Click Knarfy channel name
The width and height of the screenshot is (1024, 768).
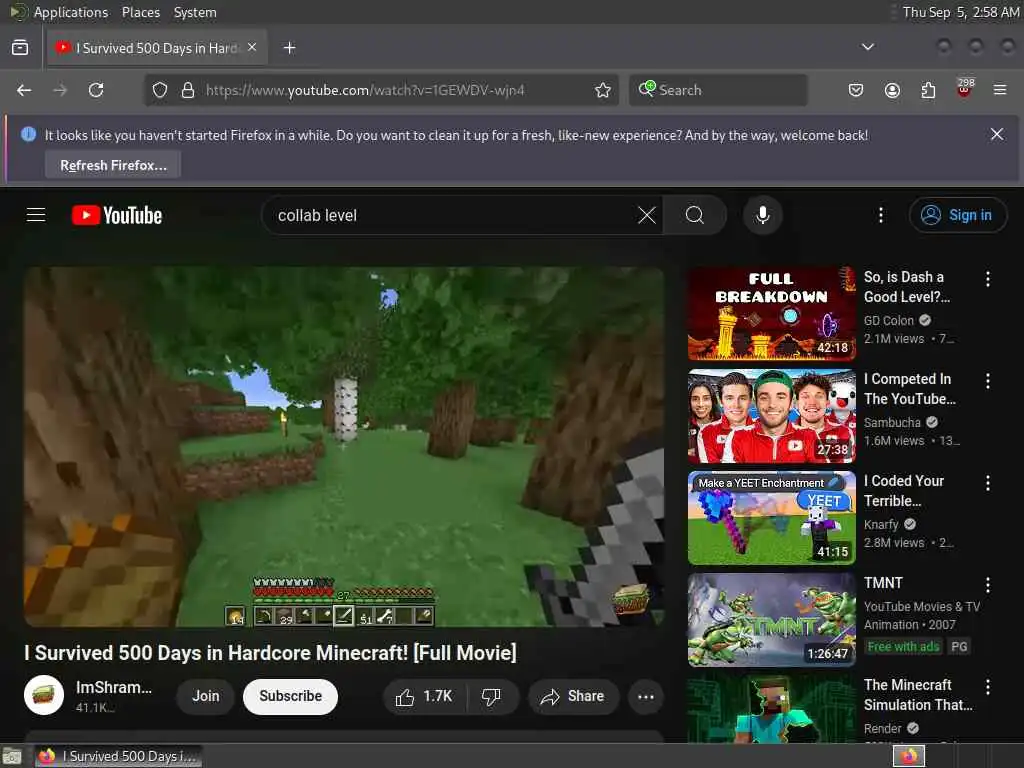coord(881,524)
